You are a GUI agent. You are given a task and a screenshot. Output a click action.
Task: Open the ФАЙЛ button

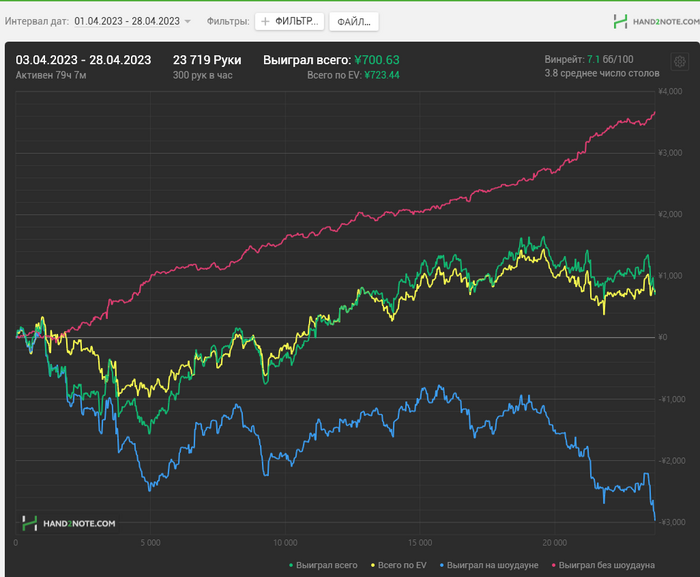(354, 22)
